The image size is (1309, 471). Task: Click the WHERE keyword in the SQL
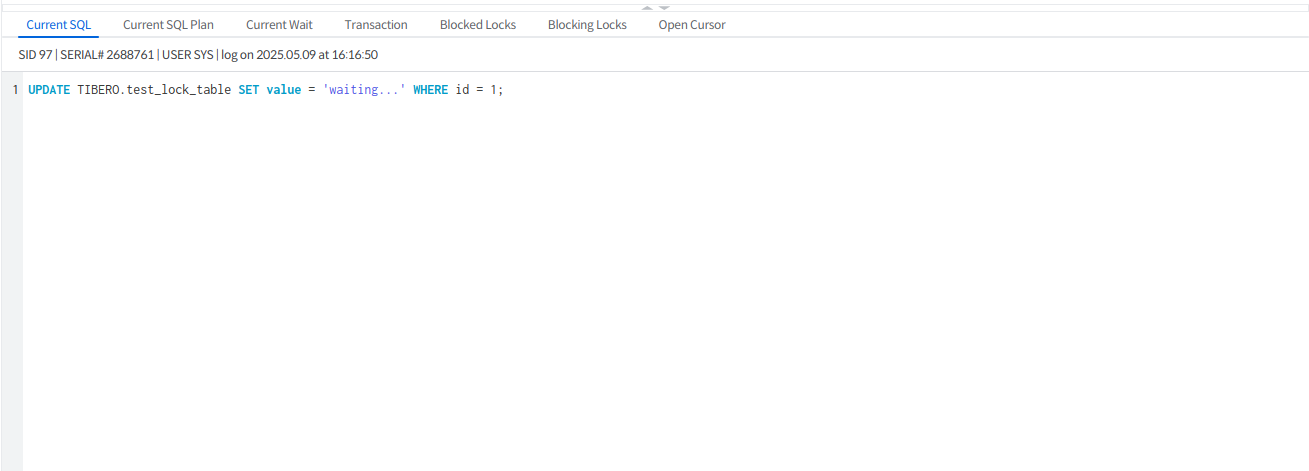[430, 90]
